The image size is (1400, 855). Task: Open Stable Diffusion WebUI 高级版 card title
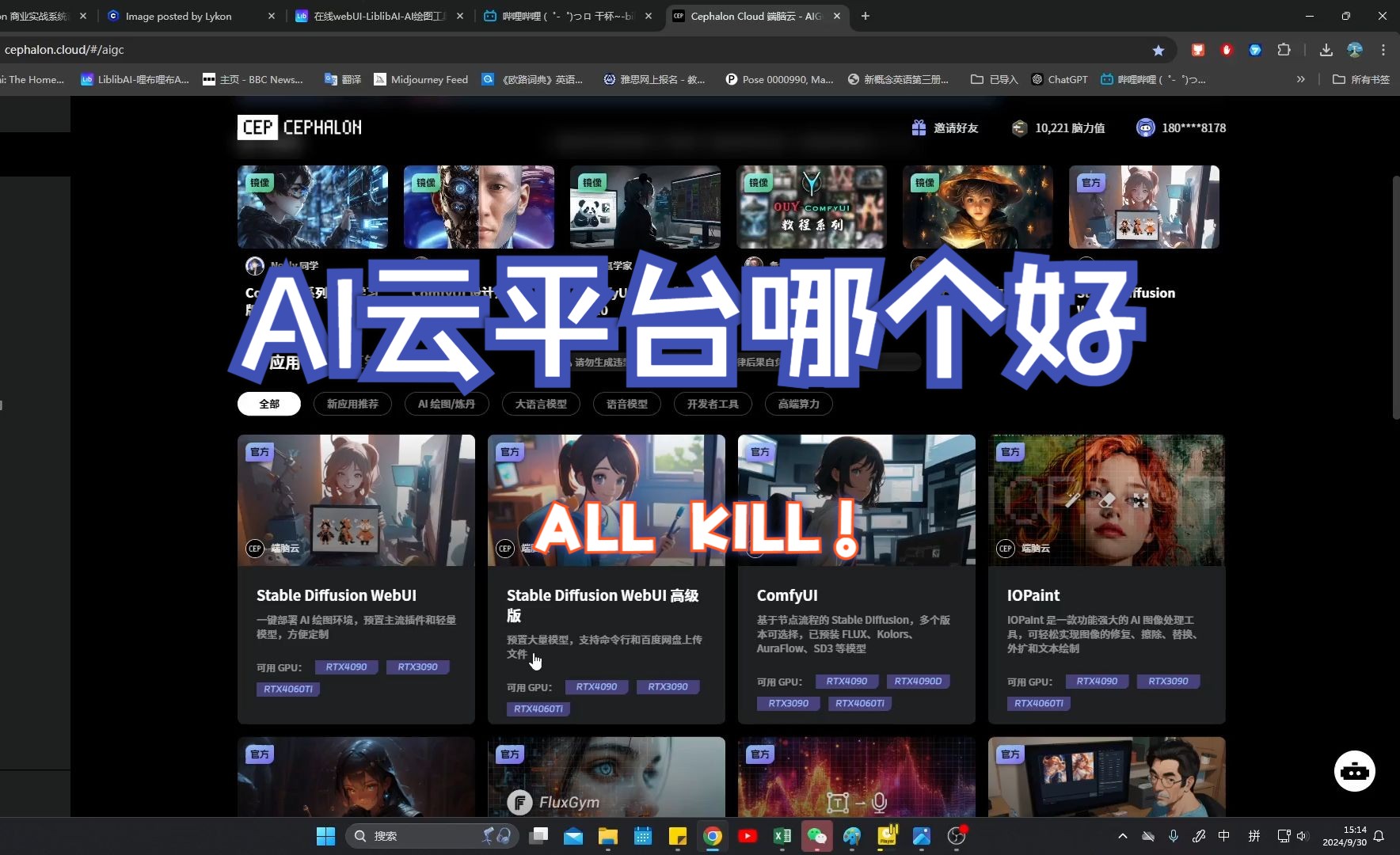click(603, 605)
